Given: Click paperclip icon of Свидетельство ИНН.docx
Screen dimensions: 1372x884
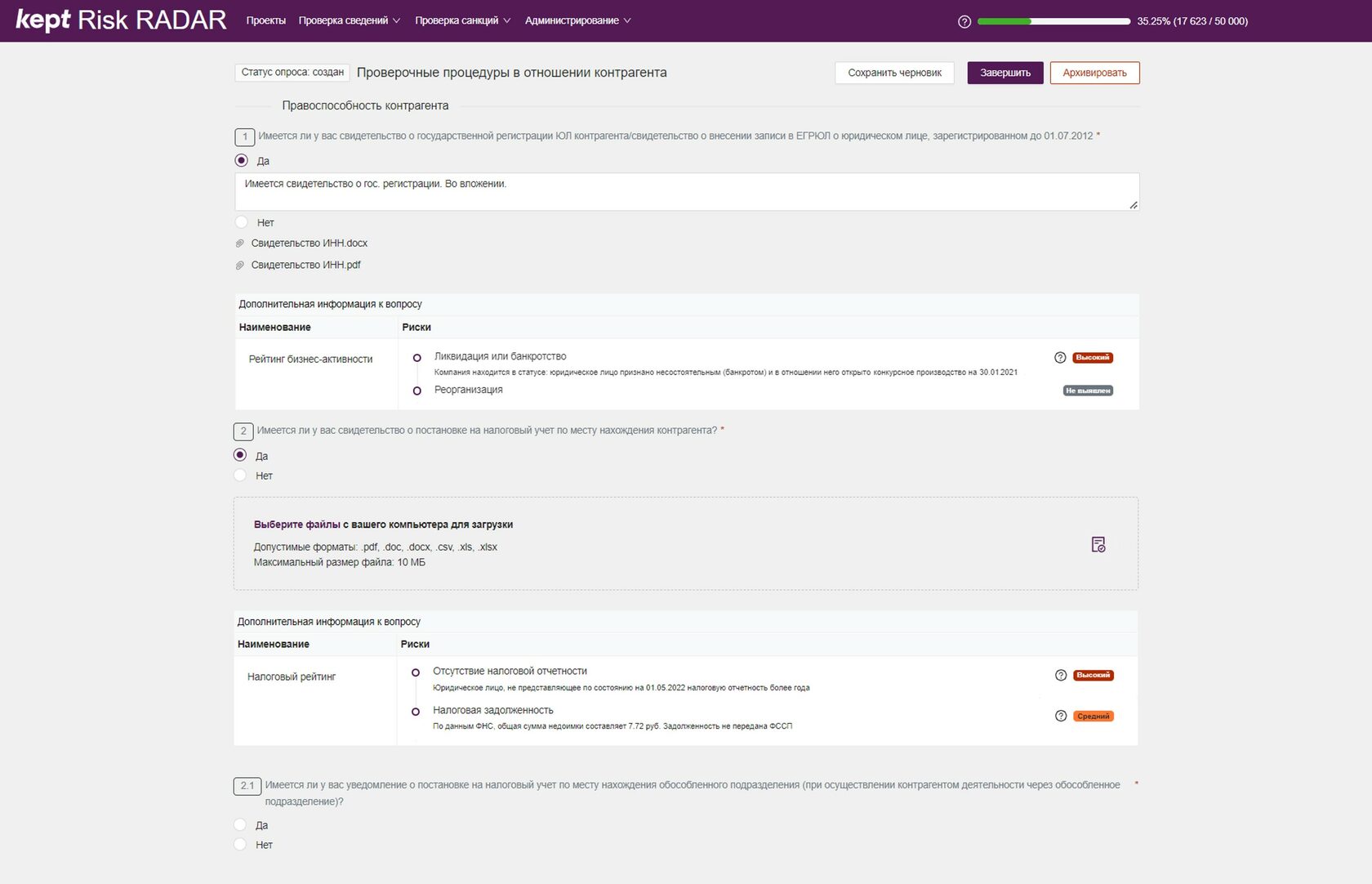Looking at the screenshot, I should [240, 243].
